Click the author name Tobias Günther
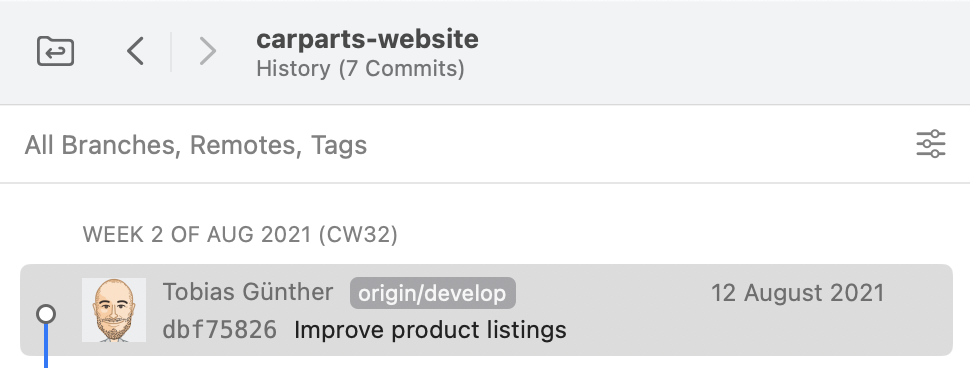This screenshot has height=368, width=970. [x=247, y=292]
